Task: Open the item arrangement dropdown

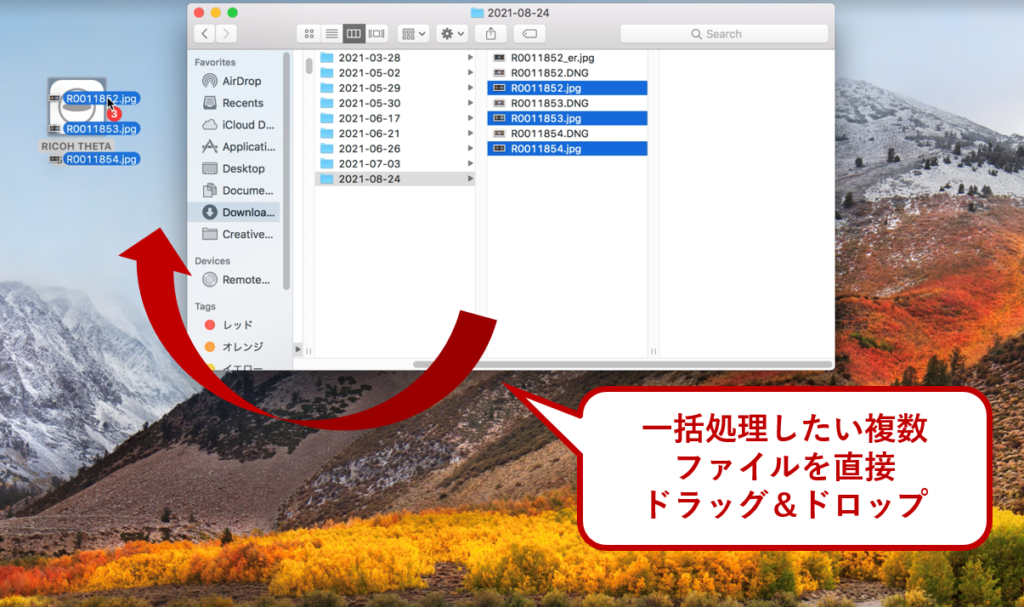Action: (413, 33)
